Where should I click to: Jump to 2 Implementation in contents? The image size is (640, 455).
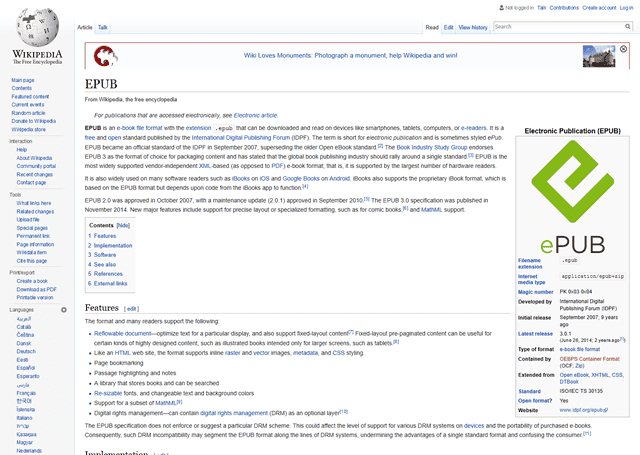(110, 246)
